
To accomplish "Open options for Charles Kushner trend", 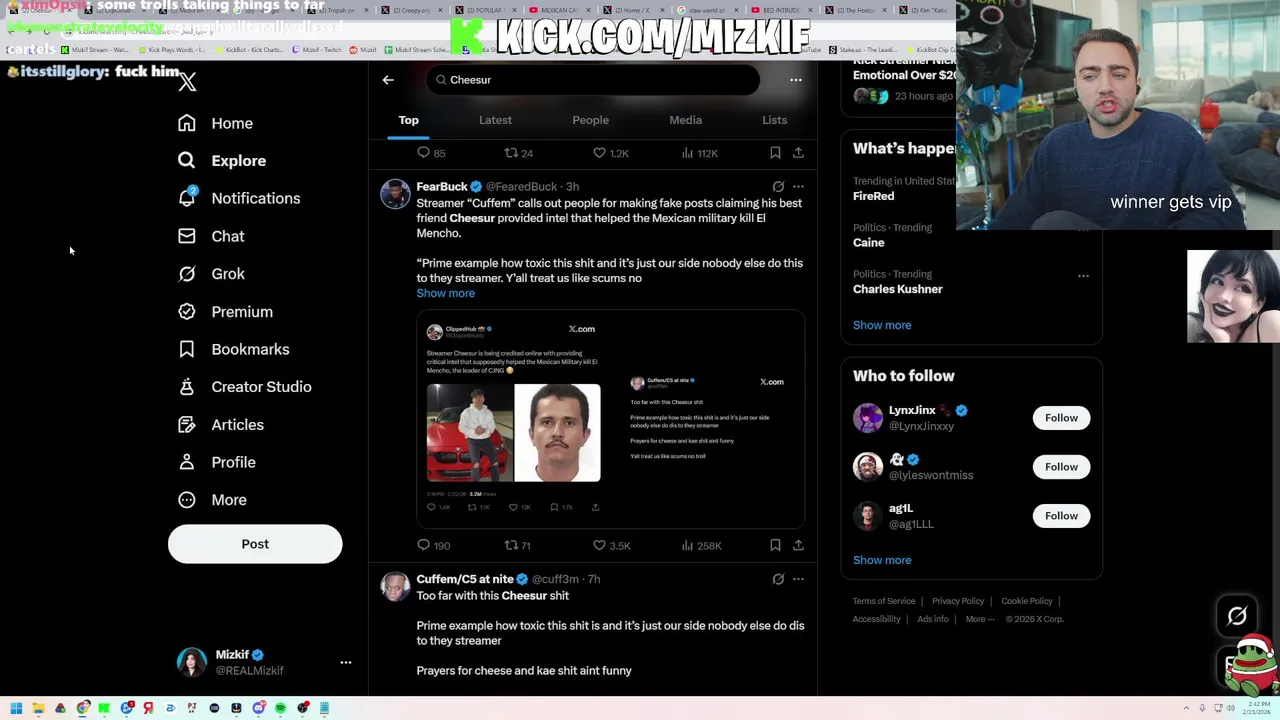I will click(x=1083, y=275).
